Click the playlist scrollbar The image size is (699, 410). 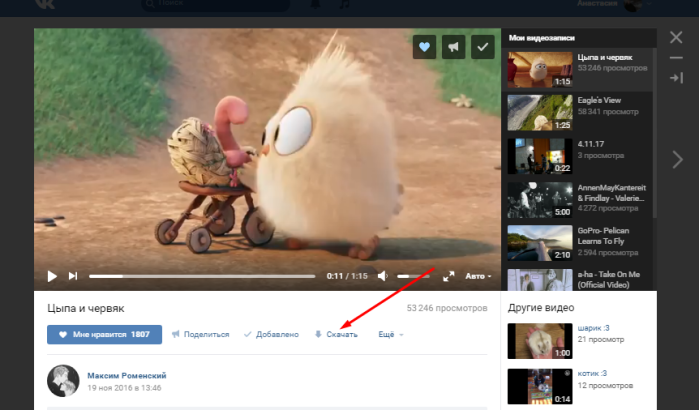coord(654,133)
